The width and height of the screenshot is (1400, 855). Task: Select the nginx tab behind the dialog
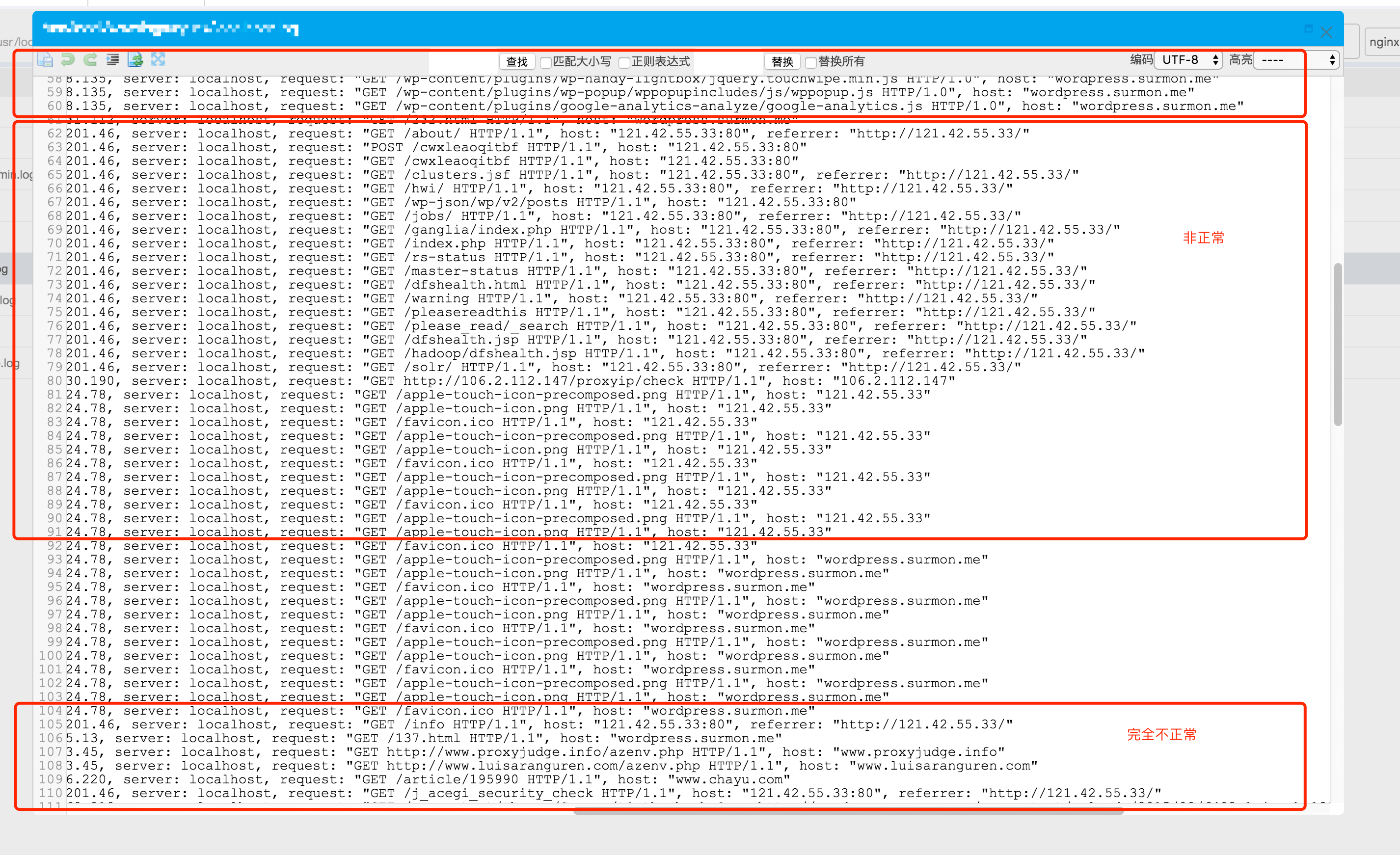point(1383,42)
